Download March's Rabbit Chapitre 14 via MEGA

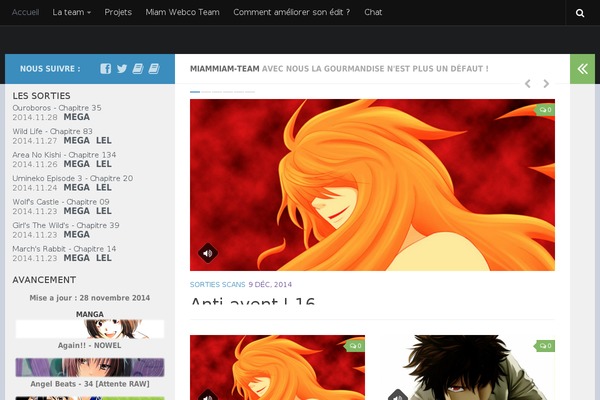77,258
